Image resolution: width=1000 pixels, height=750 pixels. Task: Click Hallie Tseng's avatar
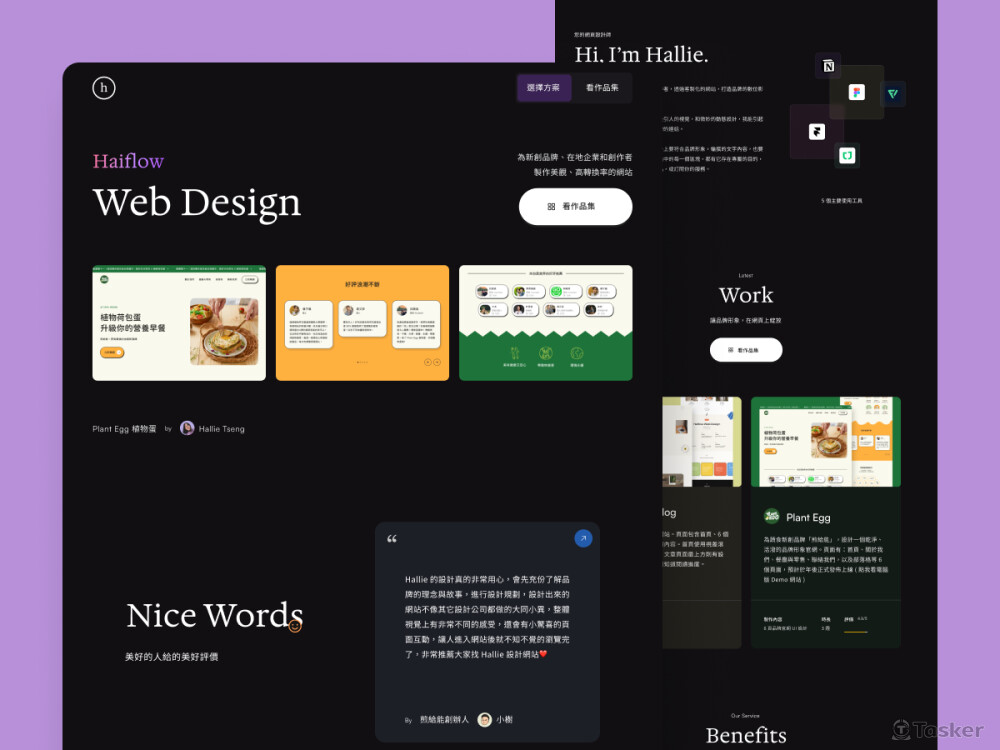187,428
